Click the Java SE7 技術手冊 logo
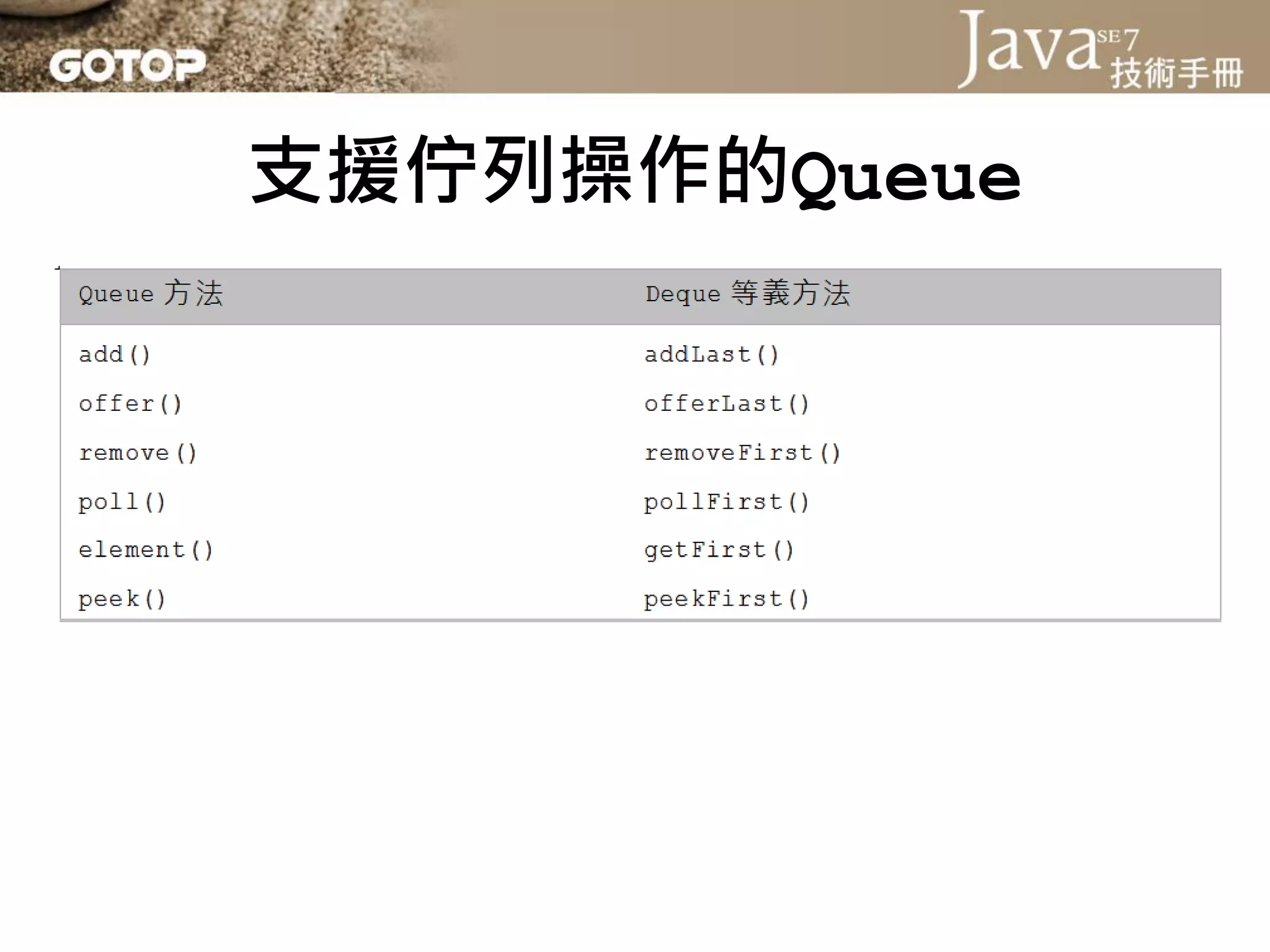The height and width of the screenshot is (952, 1270). point(1101,50)
